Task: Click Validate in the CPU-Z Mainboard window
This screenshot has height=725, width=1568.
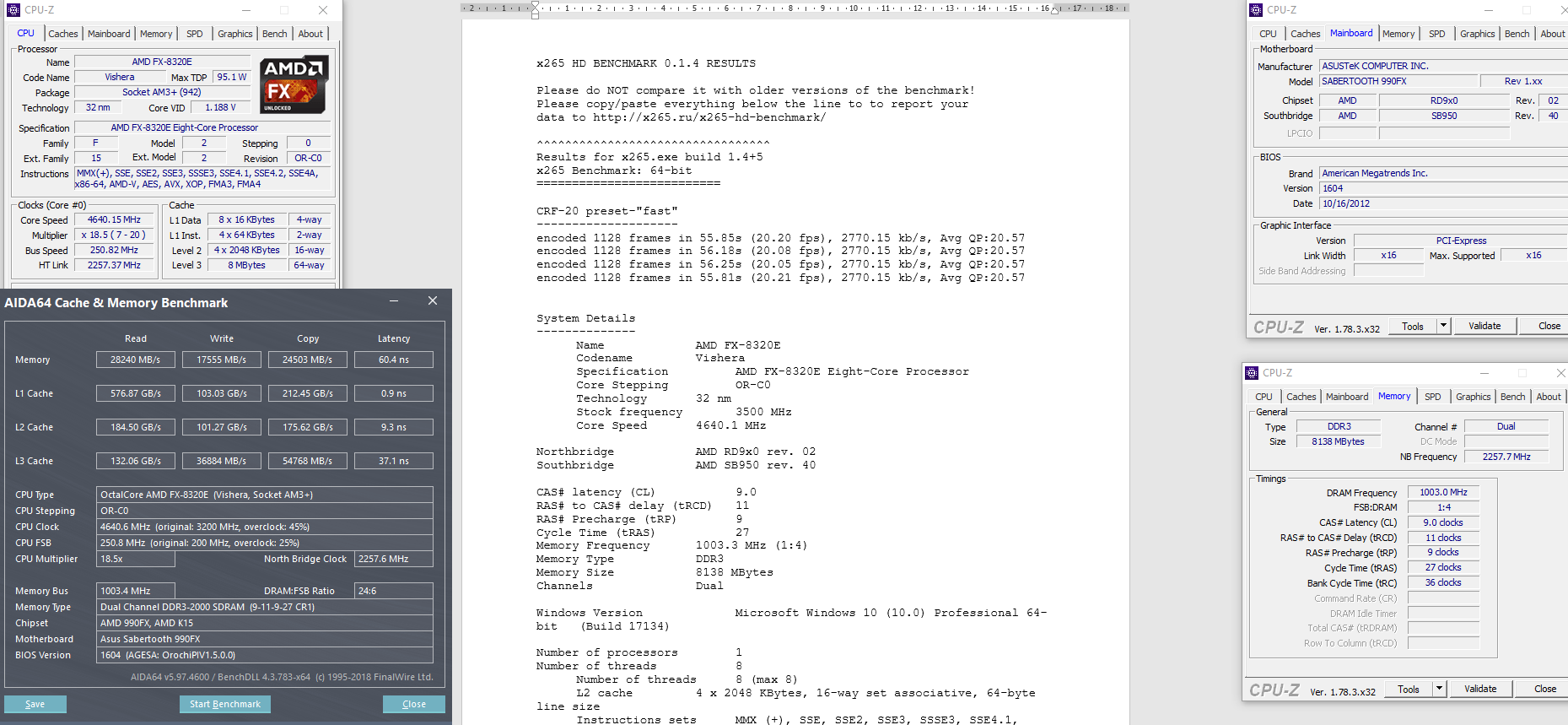Action: click(1484, 326)
